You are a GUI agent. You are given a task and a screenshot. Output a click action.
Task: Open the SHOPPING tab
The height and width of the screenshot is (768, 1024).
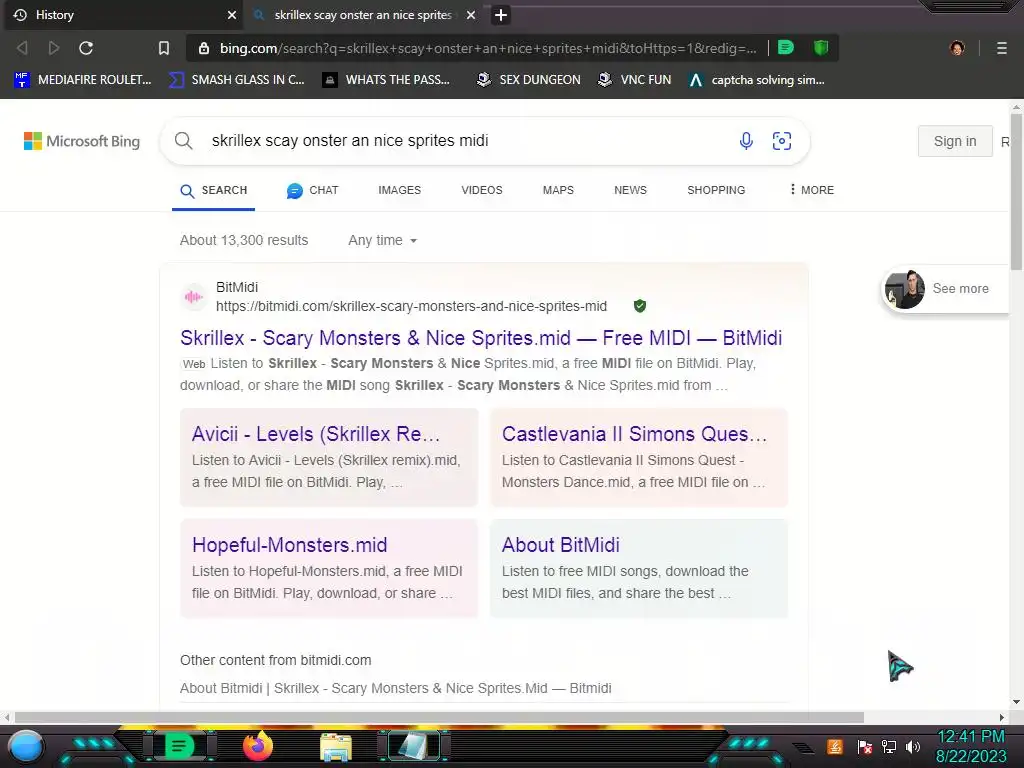[716, 190]
